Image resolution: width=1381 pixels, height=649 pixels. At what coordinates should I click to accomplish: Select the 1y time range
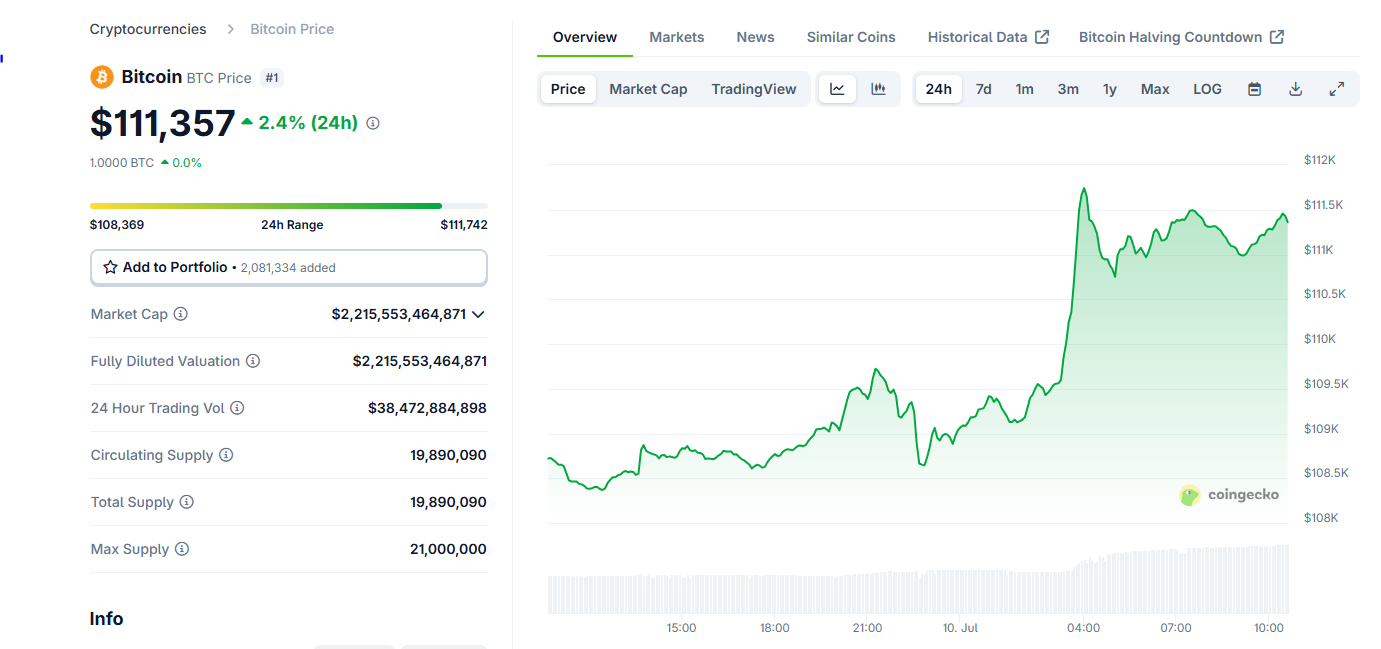pos(1110,89)
